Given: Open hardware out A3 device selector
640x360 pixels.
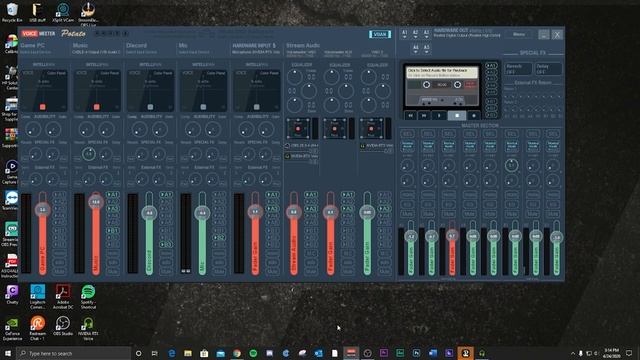Looking at the screenshot, I should tap(426, 34).
